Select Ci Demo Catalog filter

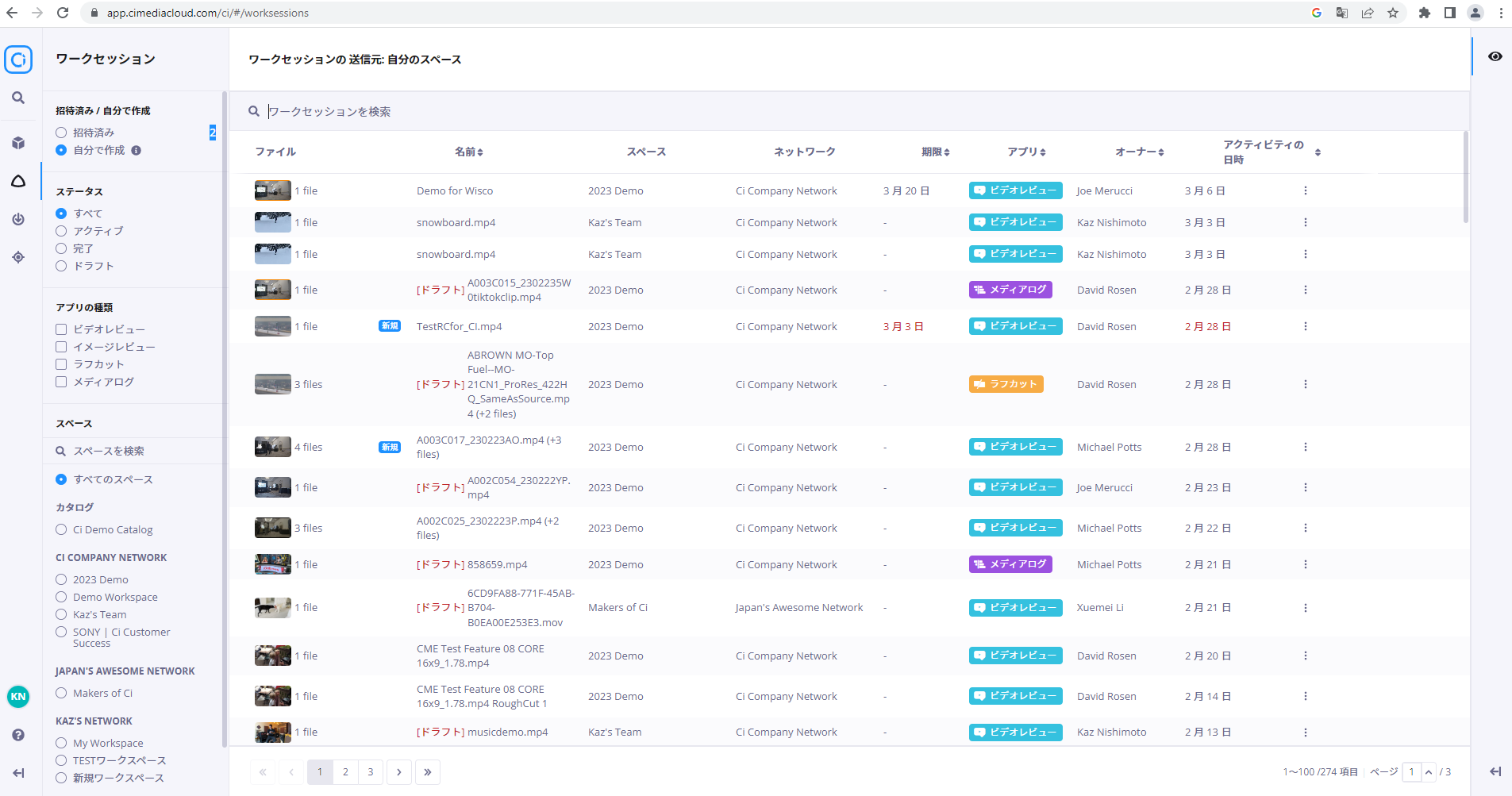[x=61, y=529]
